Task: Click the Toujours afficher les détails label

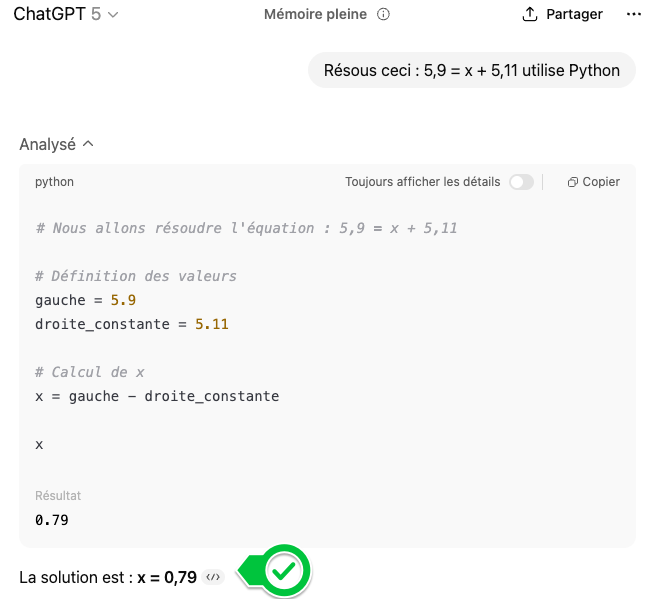Action: 422,182
